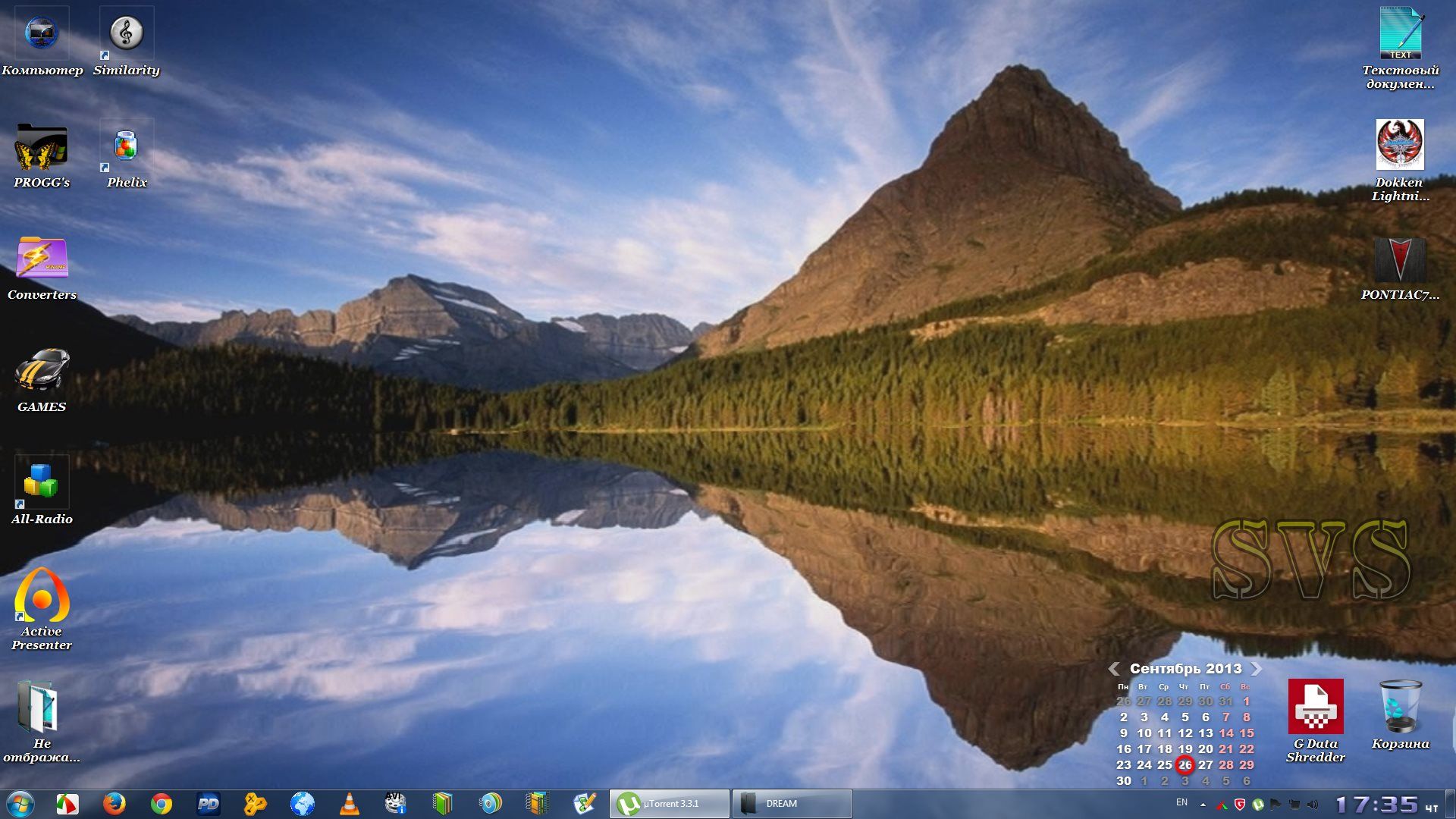The image size is (1456, 819).
Task: Open the volume speaker tray icon
Action: pyautogui.click(x=1313, y=804)
